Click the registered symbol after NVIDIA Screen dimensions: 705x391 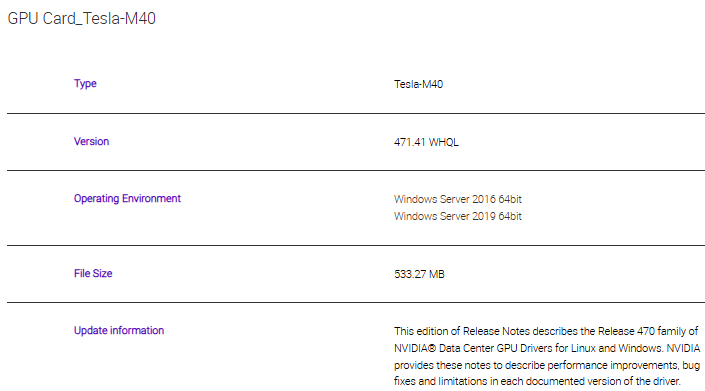tap(432, 348)
